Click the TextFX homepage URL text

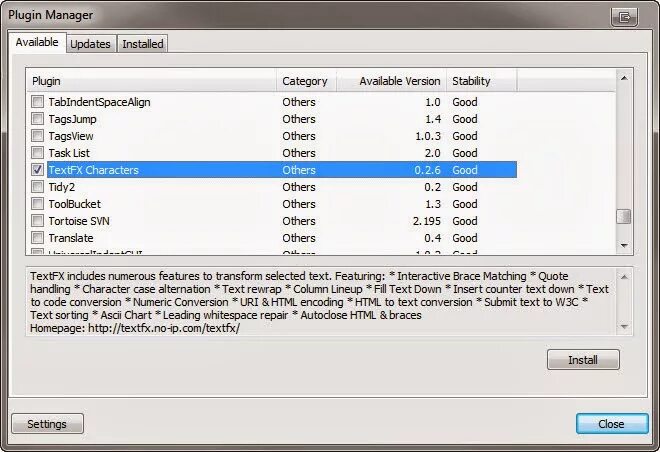(164, 328)
